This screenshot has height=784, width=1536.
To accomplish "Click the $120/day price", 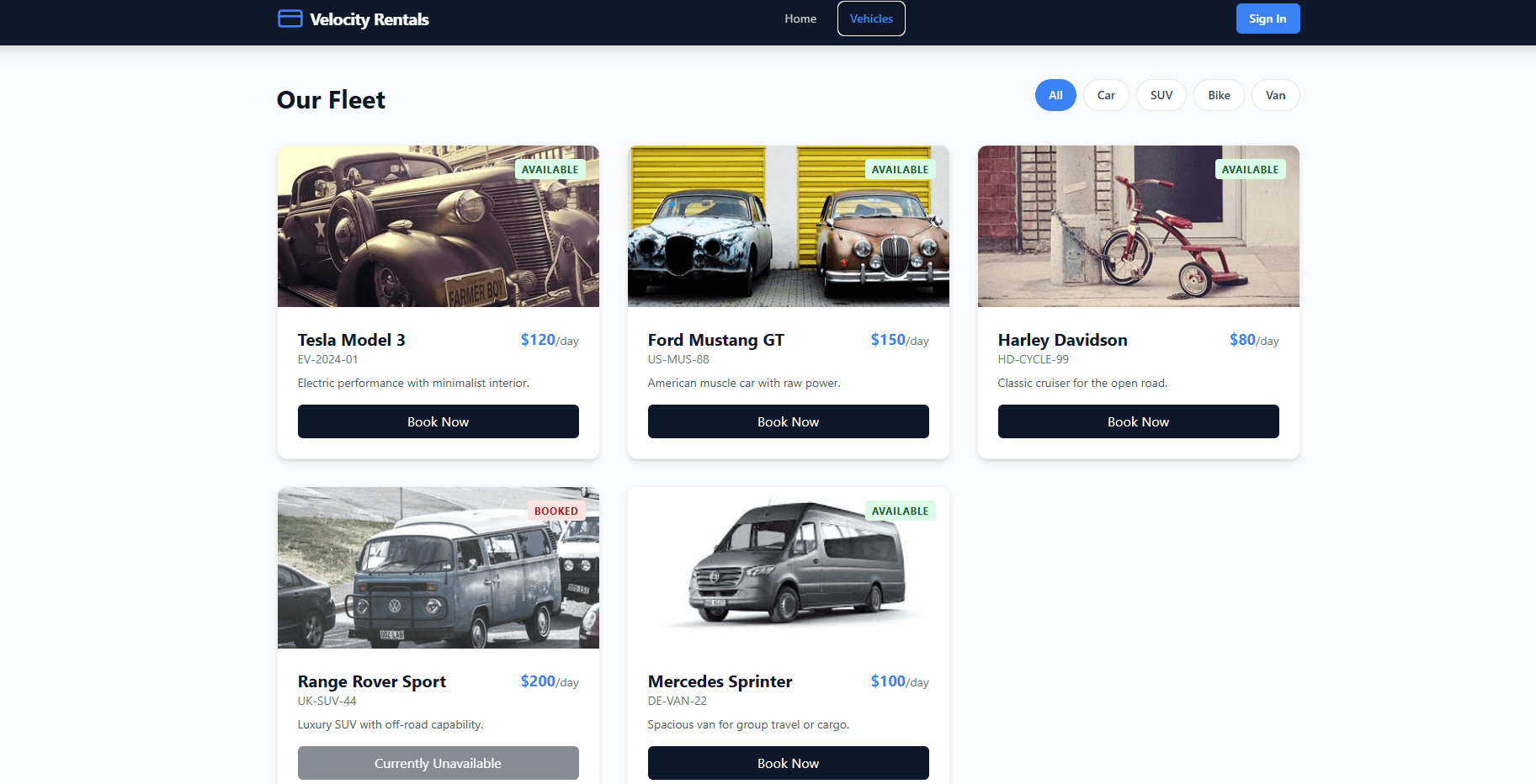I will pyautogui.click(x=550, y=340).
